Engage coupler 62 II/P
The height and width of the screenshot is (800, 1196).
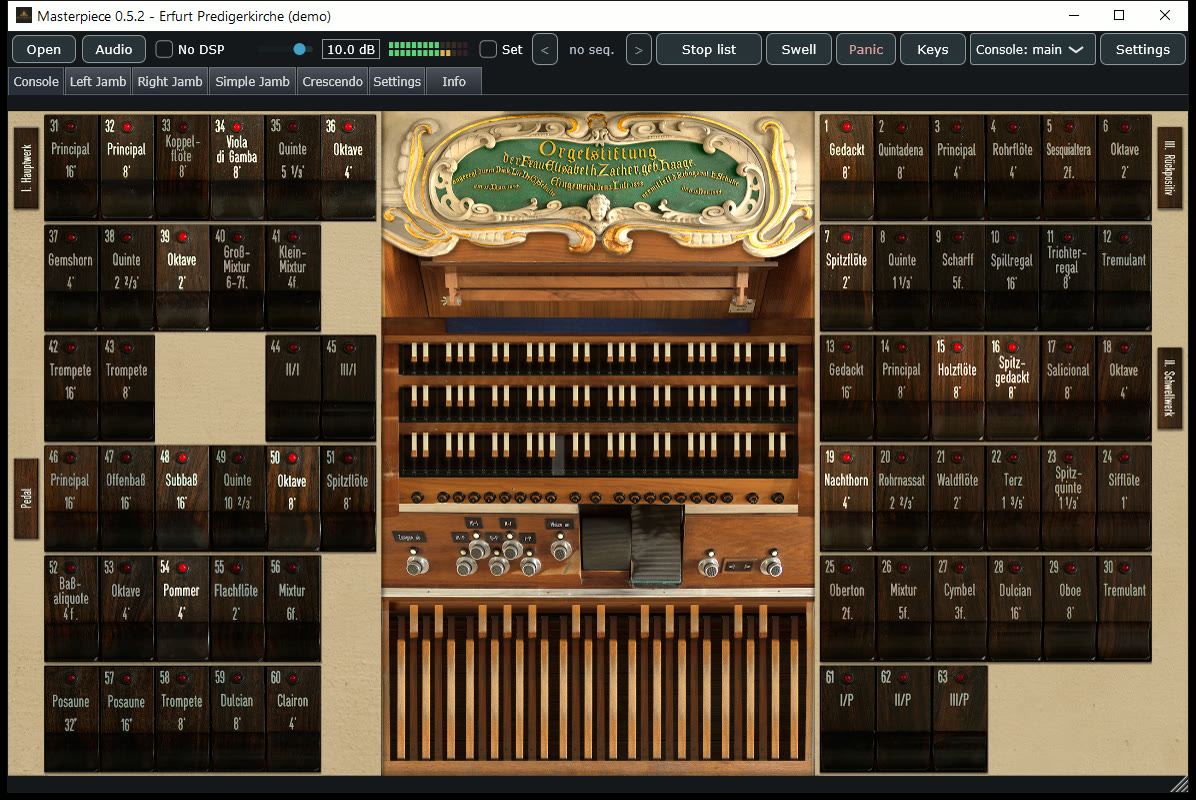[x=902, y=718]
